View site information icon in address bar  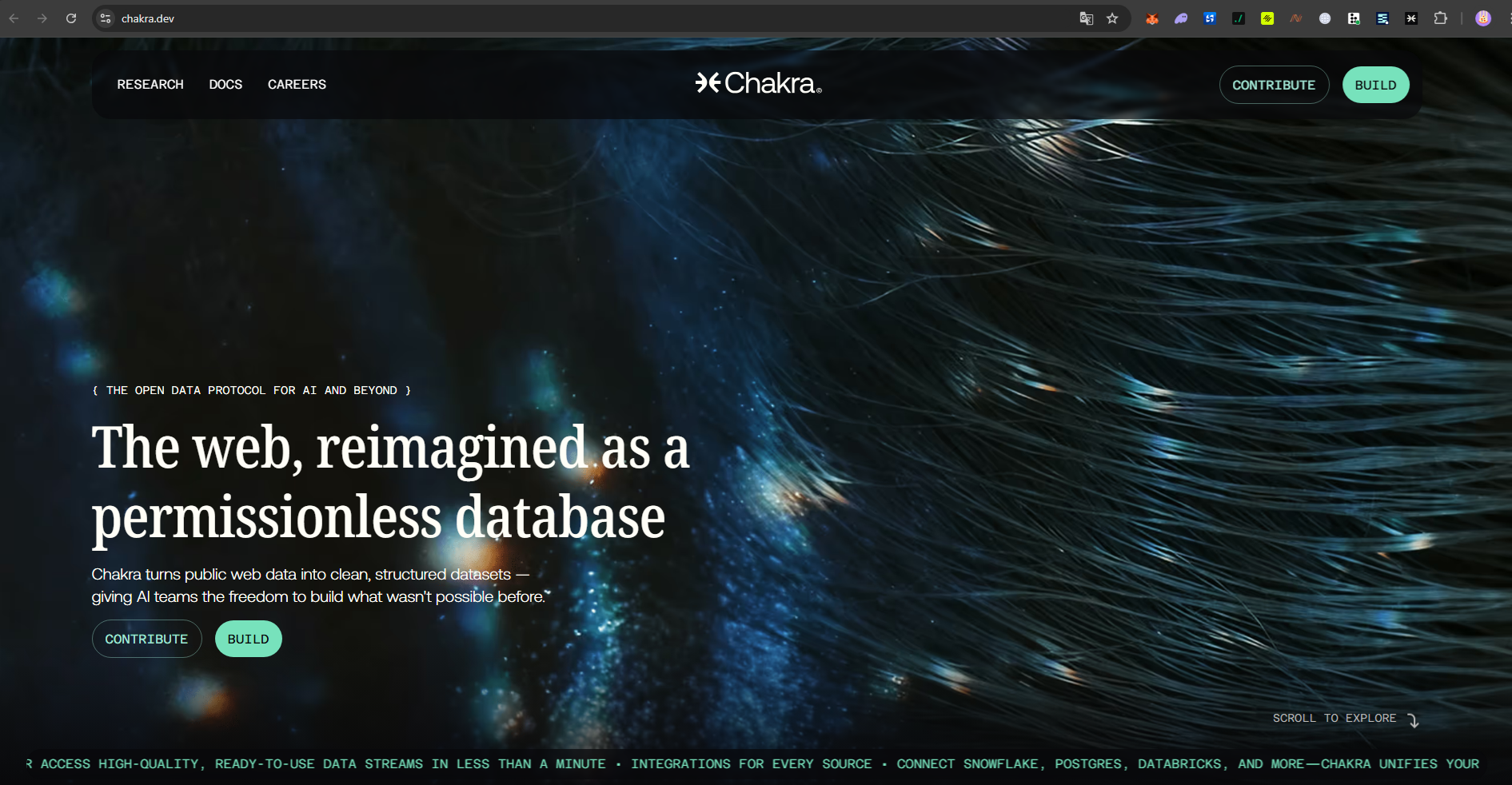[x=106, y=18]
